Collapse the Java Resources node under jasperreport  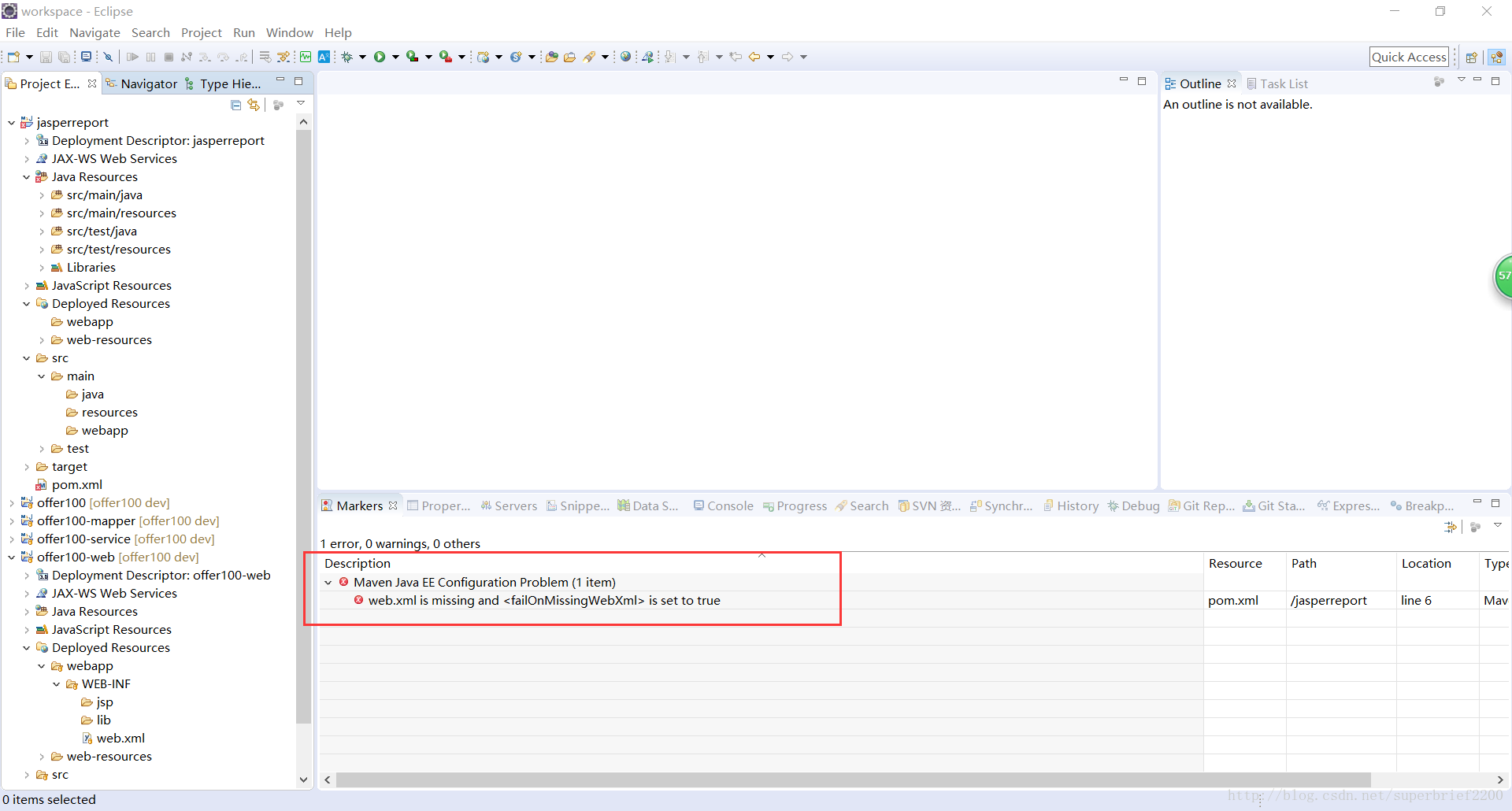(x=26, y=177)
